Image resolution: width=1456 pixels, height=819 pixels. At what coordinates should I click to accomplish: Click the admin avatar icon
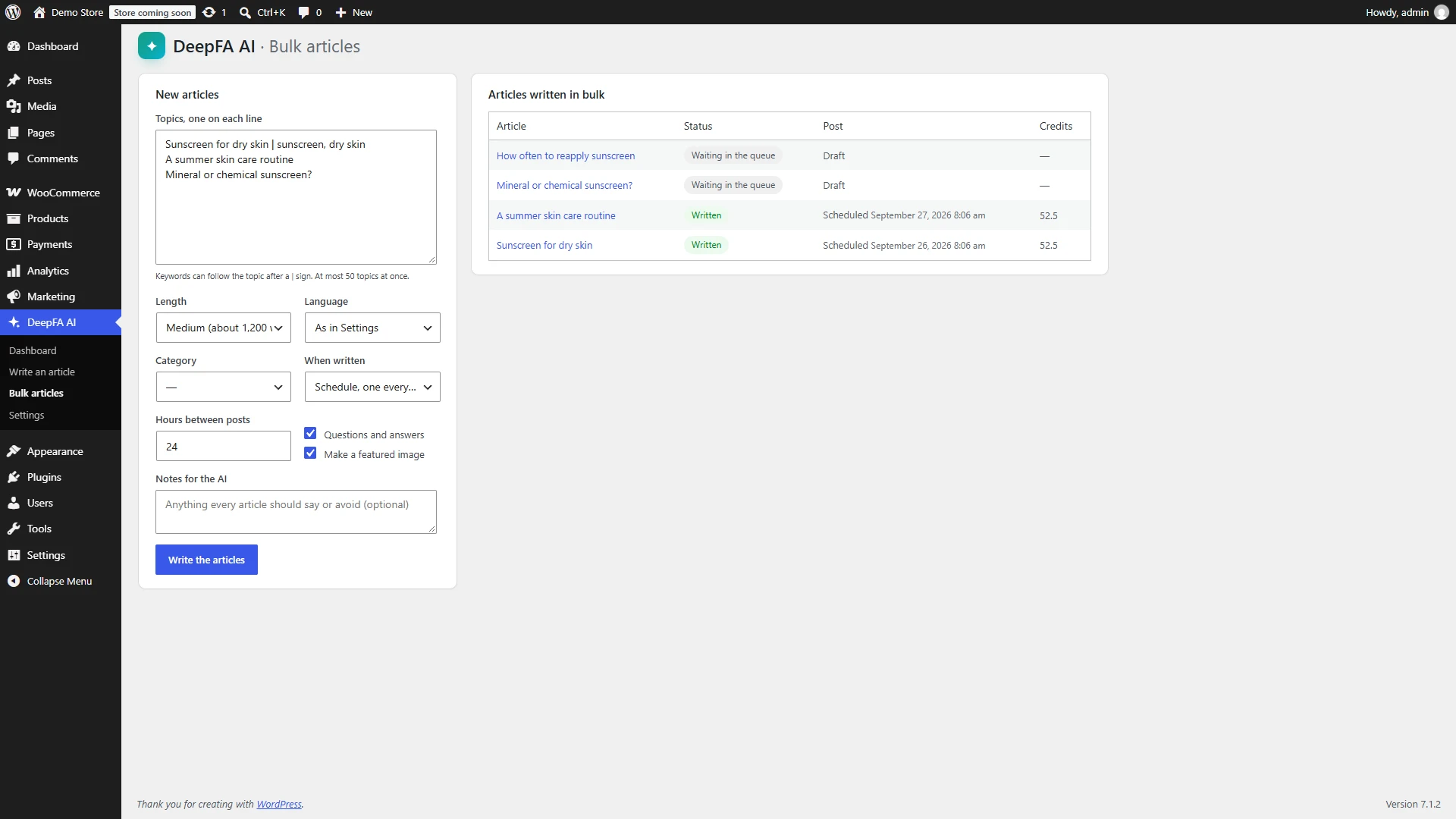pyautogui.click(x=1442, y=12)
